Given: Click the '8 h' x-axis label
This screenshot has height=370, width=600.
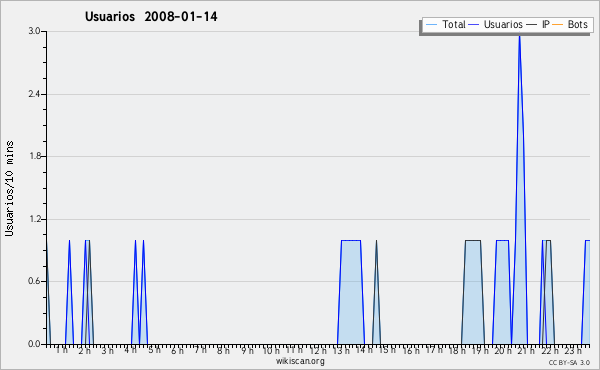Looking at the screenshot, I should (x=223, y=350).
